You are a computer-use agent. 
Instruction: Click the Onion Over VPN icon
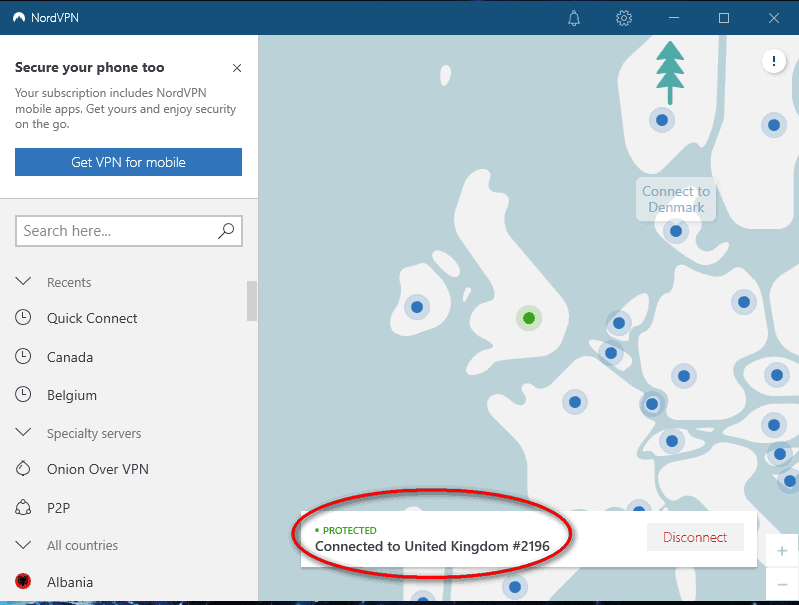coord(23,468)
